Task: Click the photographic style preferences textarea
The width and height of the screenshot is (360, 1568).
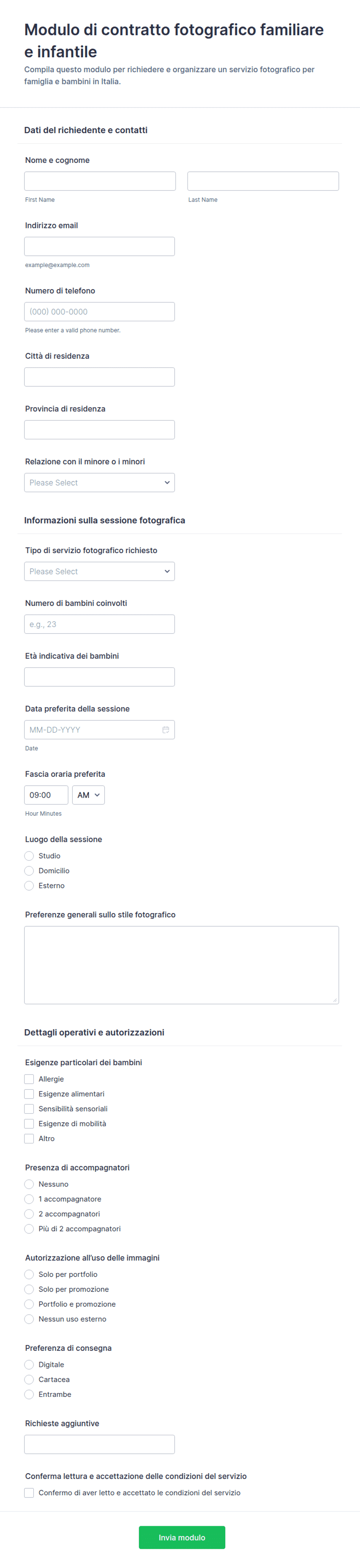Action: (182, 965)
